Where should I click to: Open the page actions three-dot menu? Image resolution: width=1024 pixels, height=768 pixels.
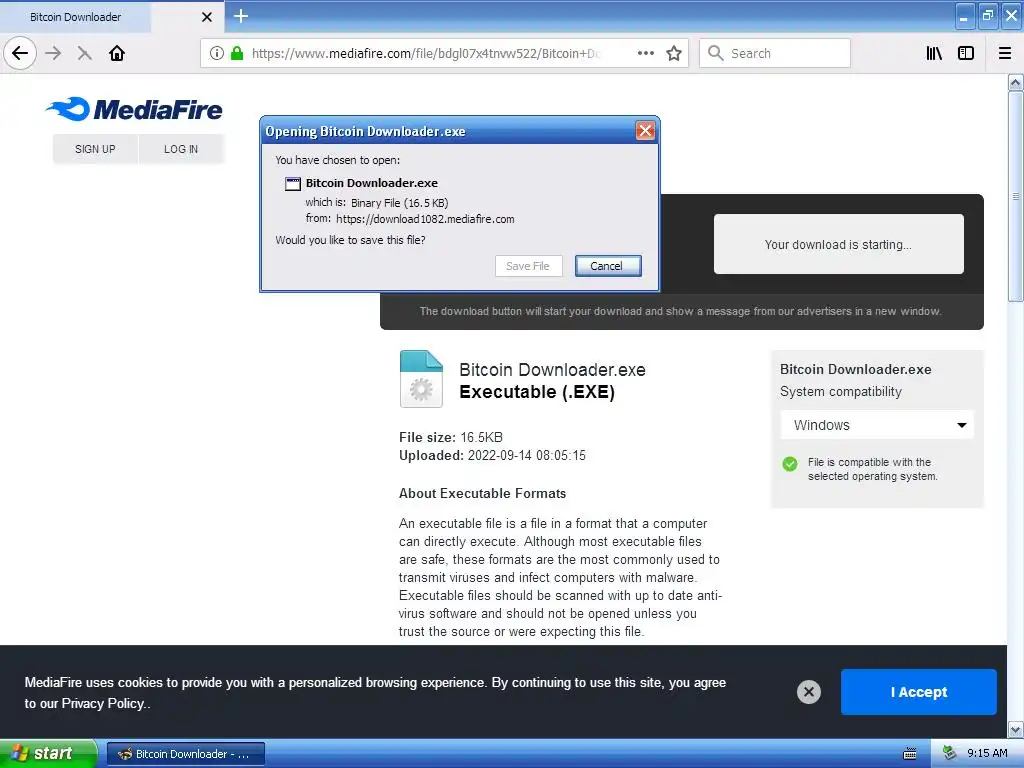coord(646,53)
